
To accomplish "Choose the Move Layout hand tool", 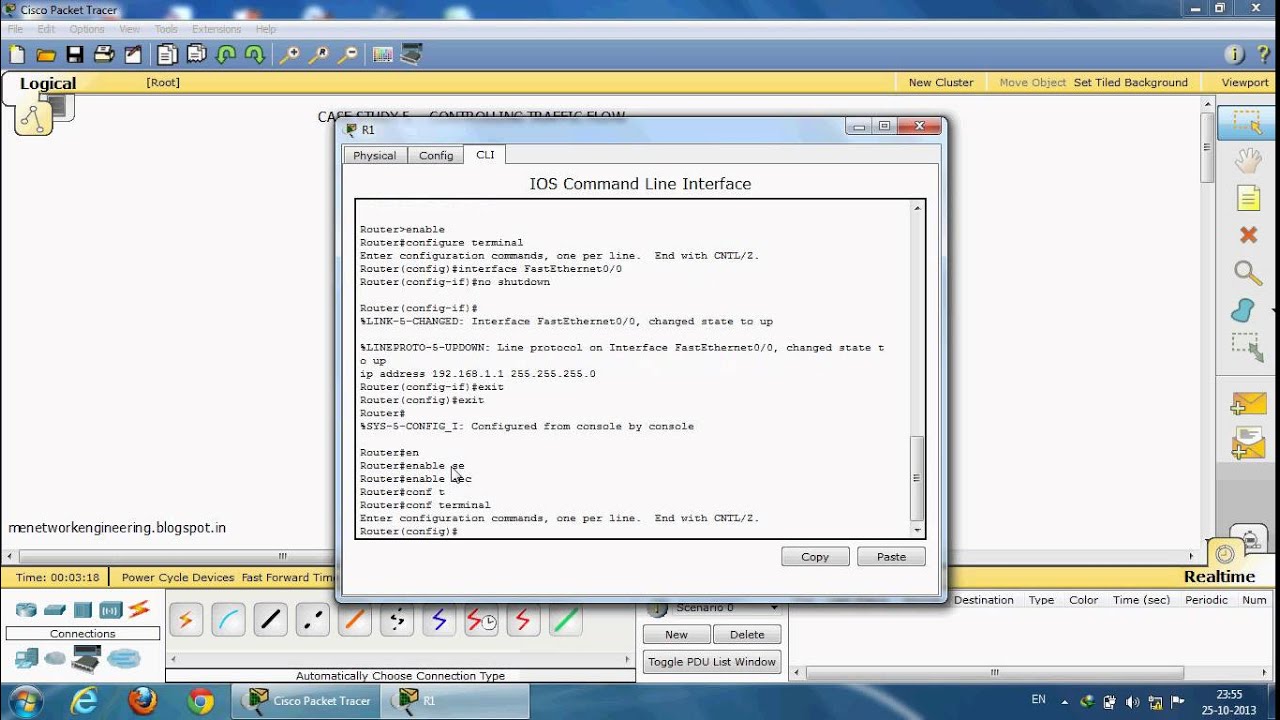I will pos(1247,160).
